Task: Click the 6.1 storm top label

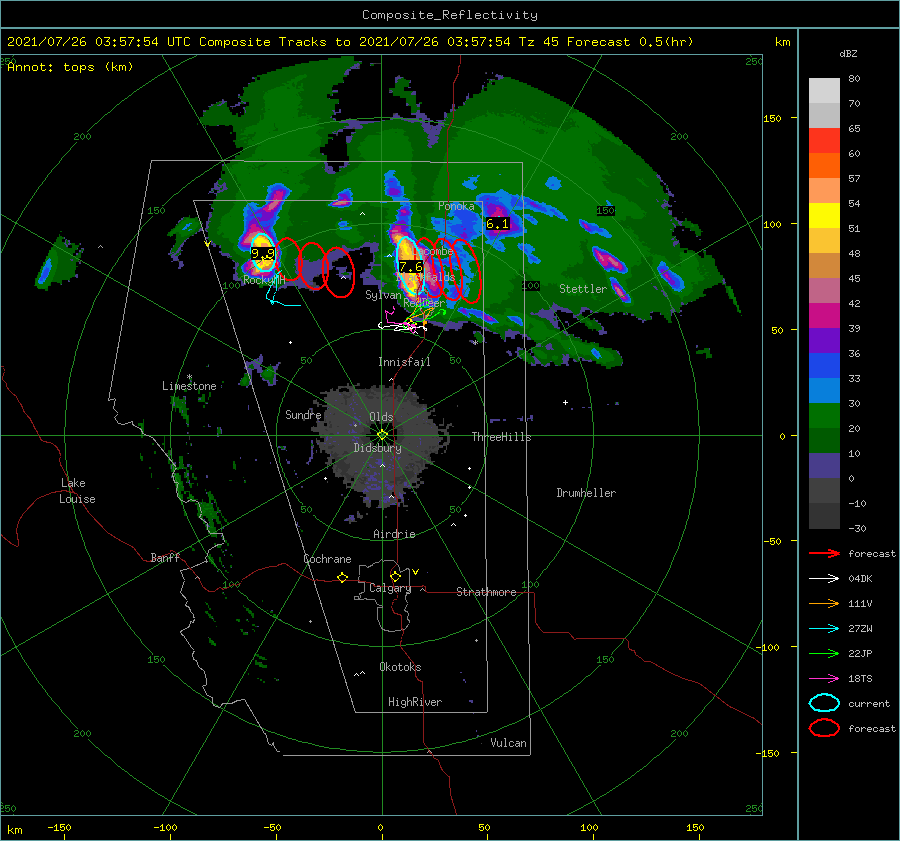Action: tap(498, 224)
